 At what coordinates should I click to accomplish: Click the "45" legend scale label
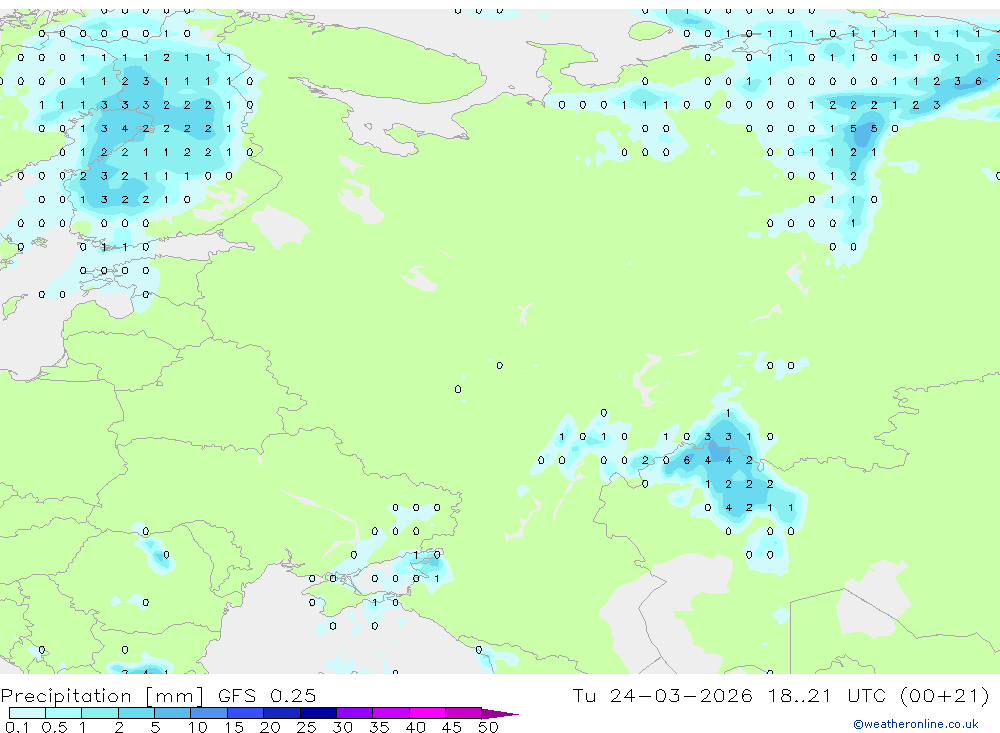tap(452, 727)
